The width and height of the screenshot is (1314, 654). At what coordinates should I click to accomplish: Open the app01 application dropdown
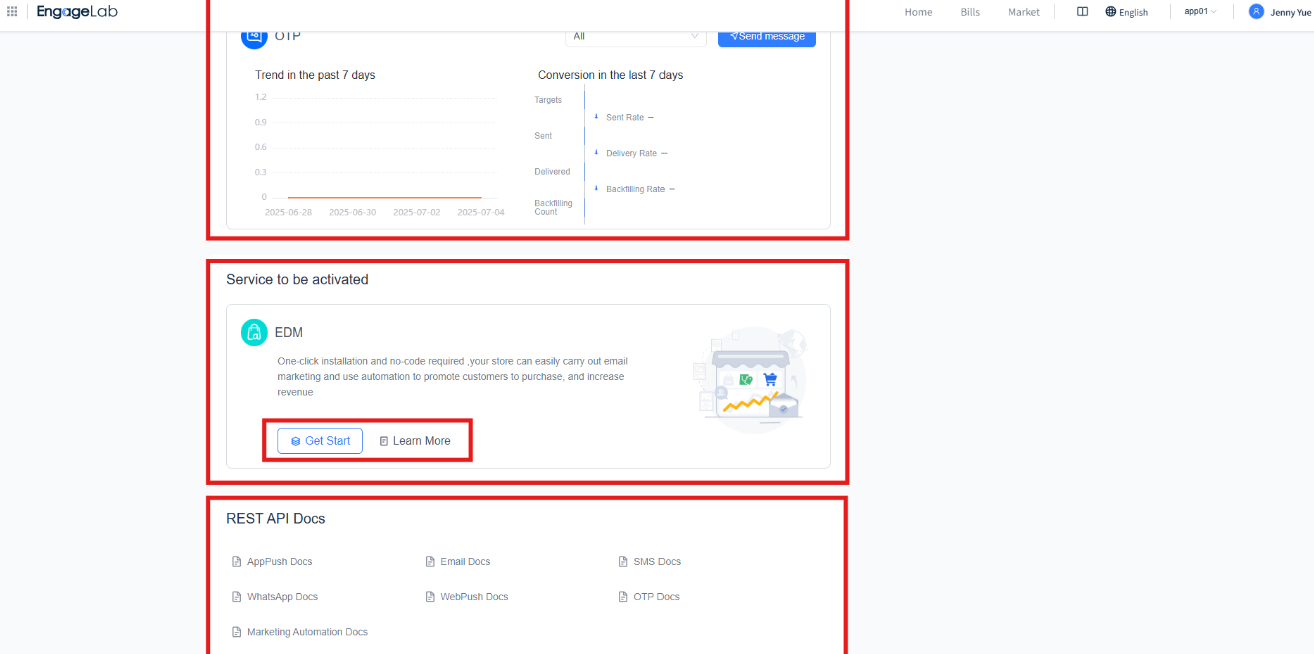1200,12
